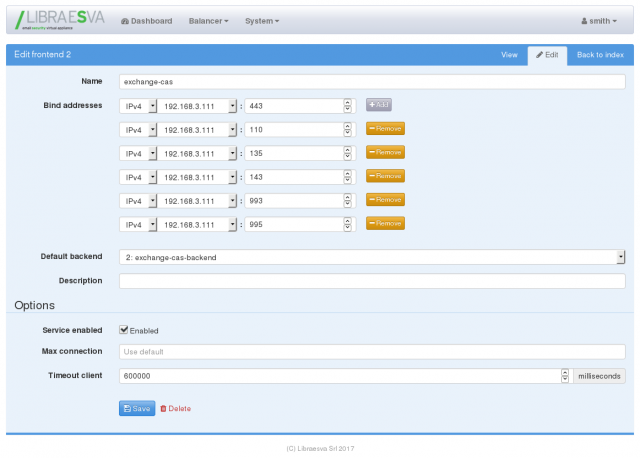Switch to the View tab
This screenshot has height=458, width=640.
(x=509, y=55)
